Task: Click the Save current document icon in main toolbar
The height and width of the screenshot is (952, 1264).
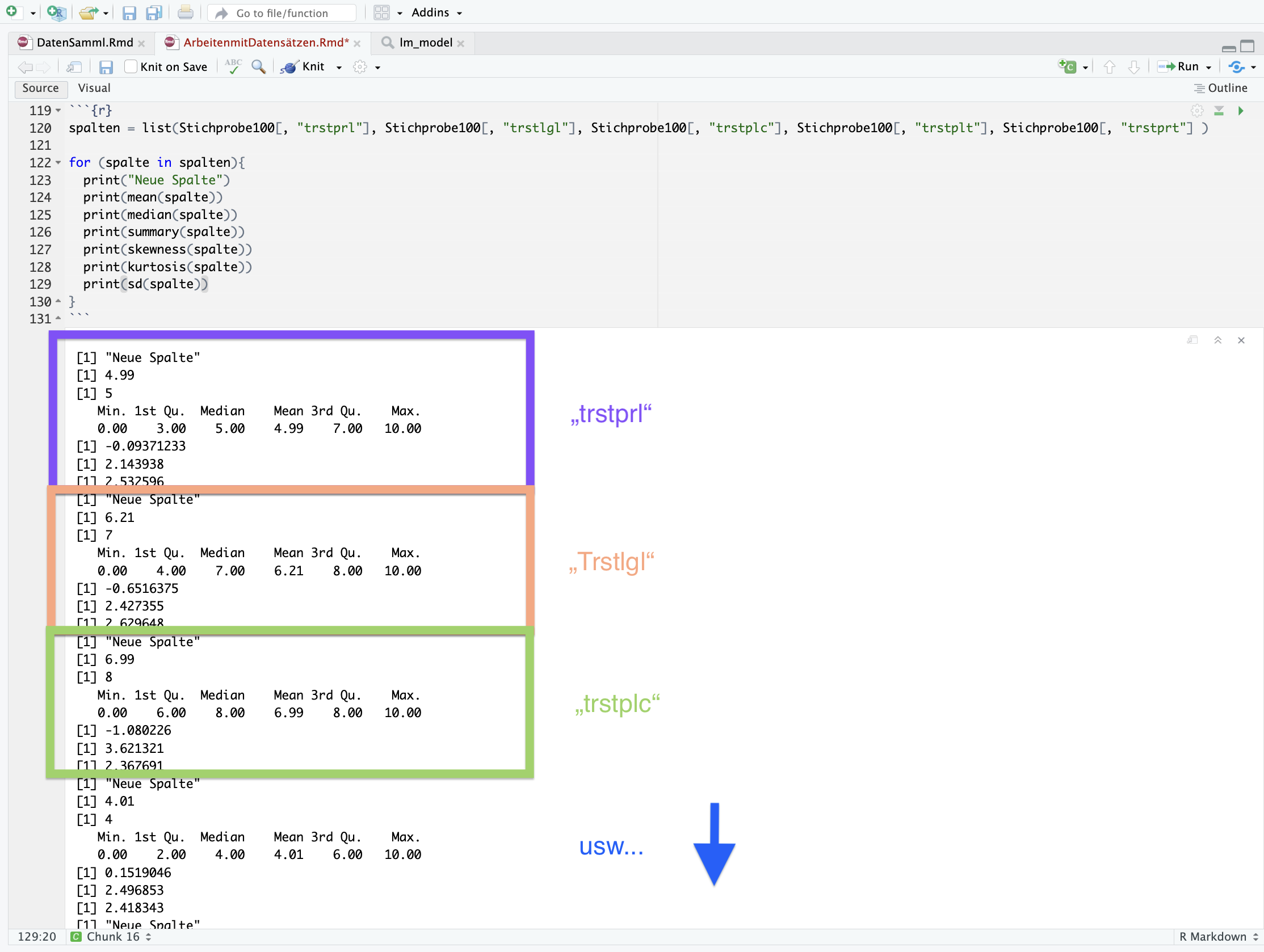Action: 129,12
